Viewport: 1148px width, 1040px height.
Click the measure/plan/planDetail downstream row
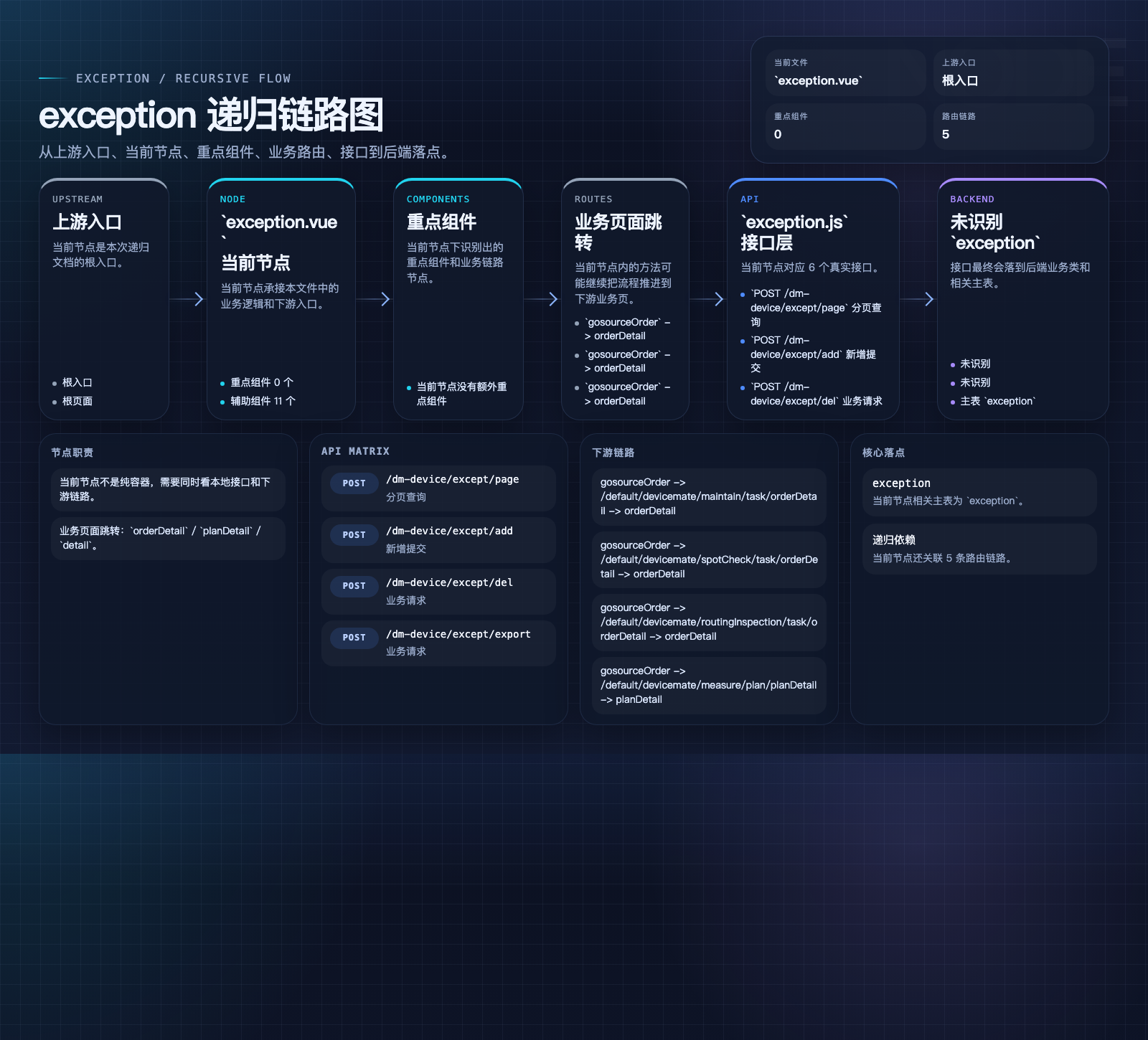pos(709,686)
